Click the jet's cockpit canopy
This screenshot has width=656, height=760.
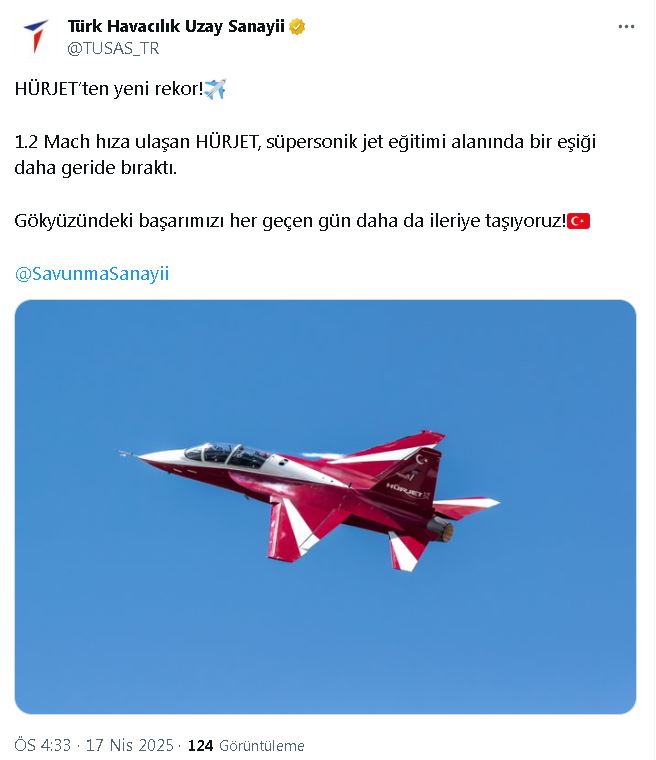pos(226,455)
